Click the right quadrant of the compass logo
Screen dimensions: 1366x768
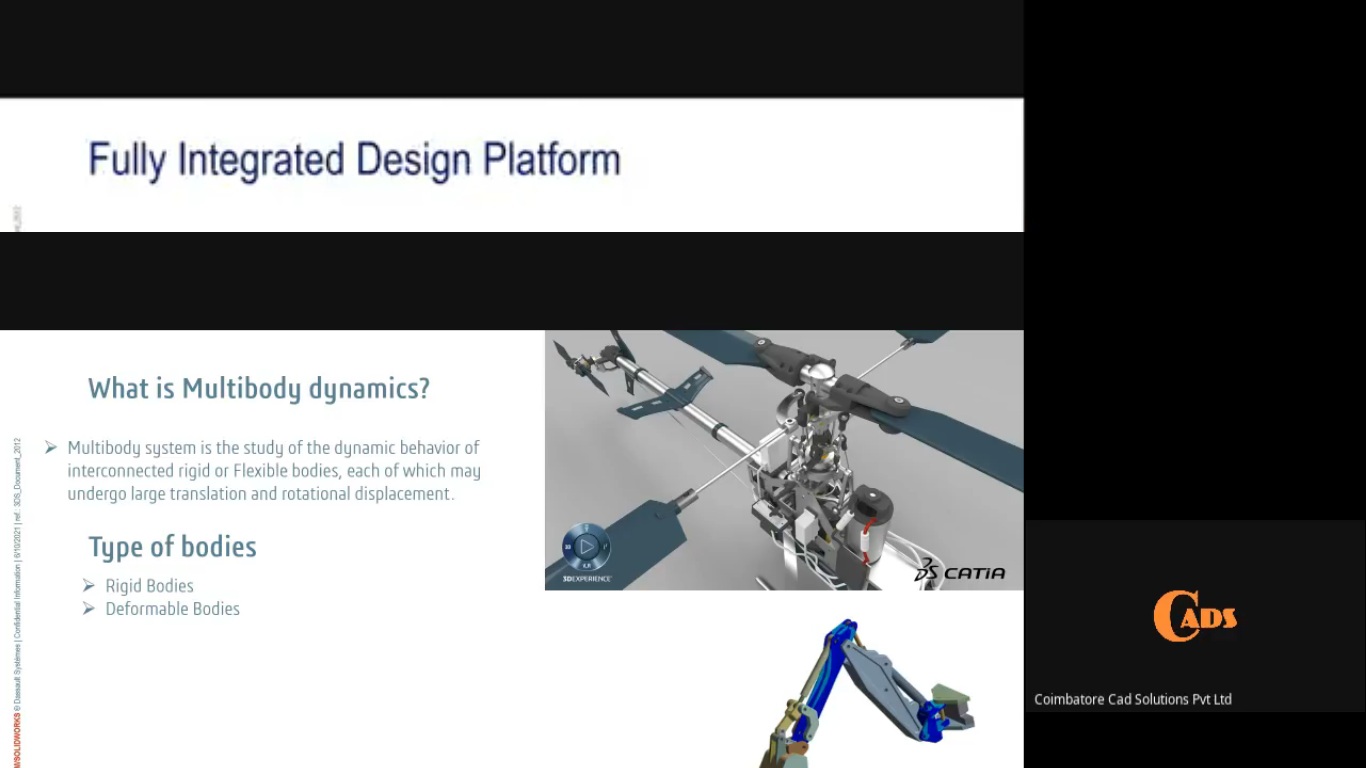pyautogui.click(x=605, y=546)
